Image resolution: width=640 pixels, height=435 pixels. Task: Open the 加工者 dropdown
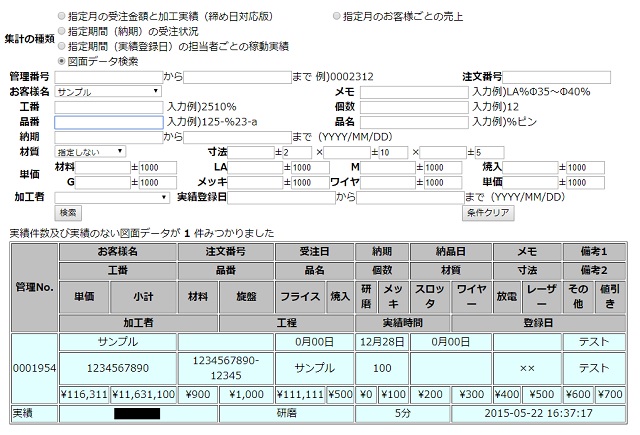112,198
